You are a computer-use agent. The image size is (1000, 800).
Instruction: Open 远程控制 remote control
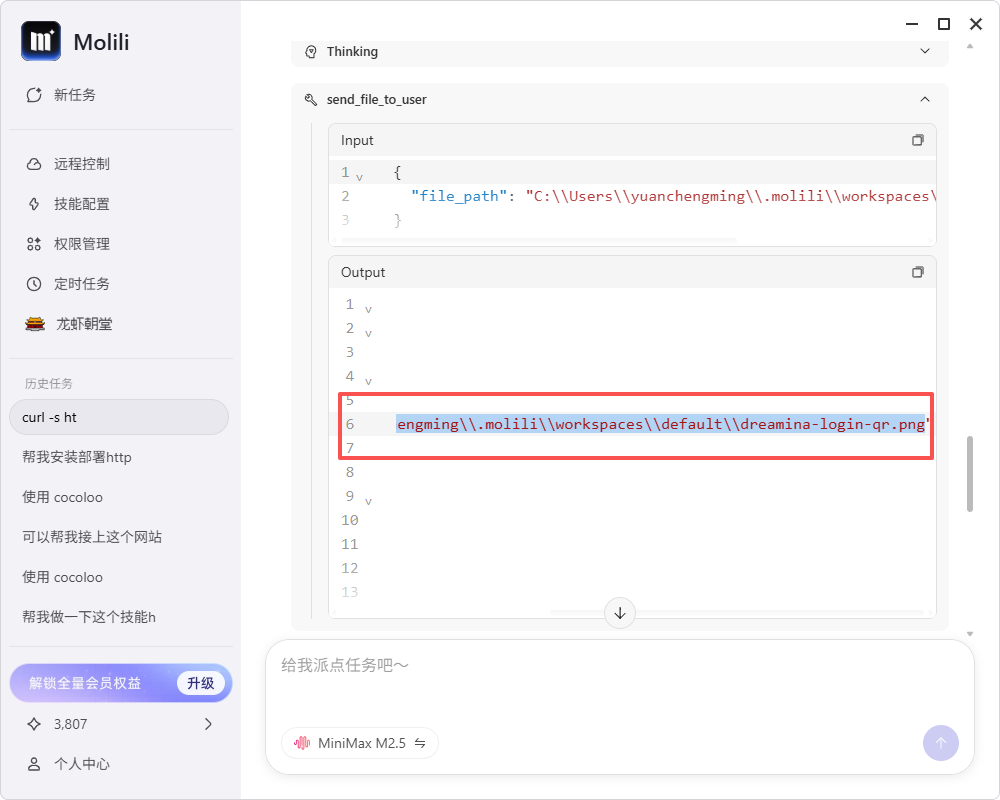(x=81, y=164)
